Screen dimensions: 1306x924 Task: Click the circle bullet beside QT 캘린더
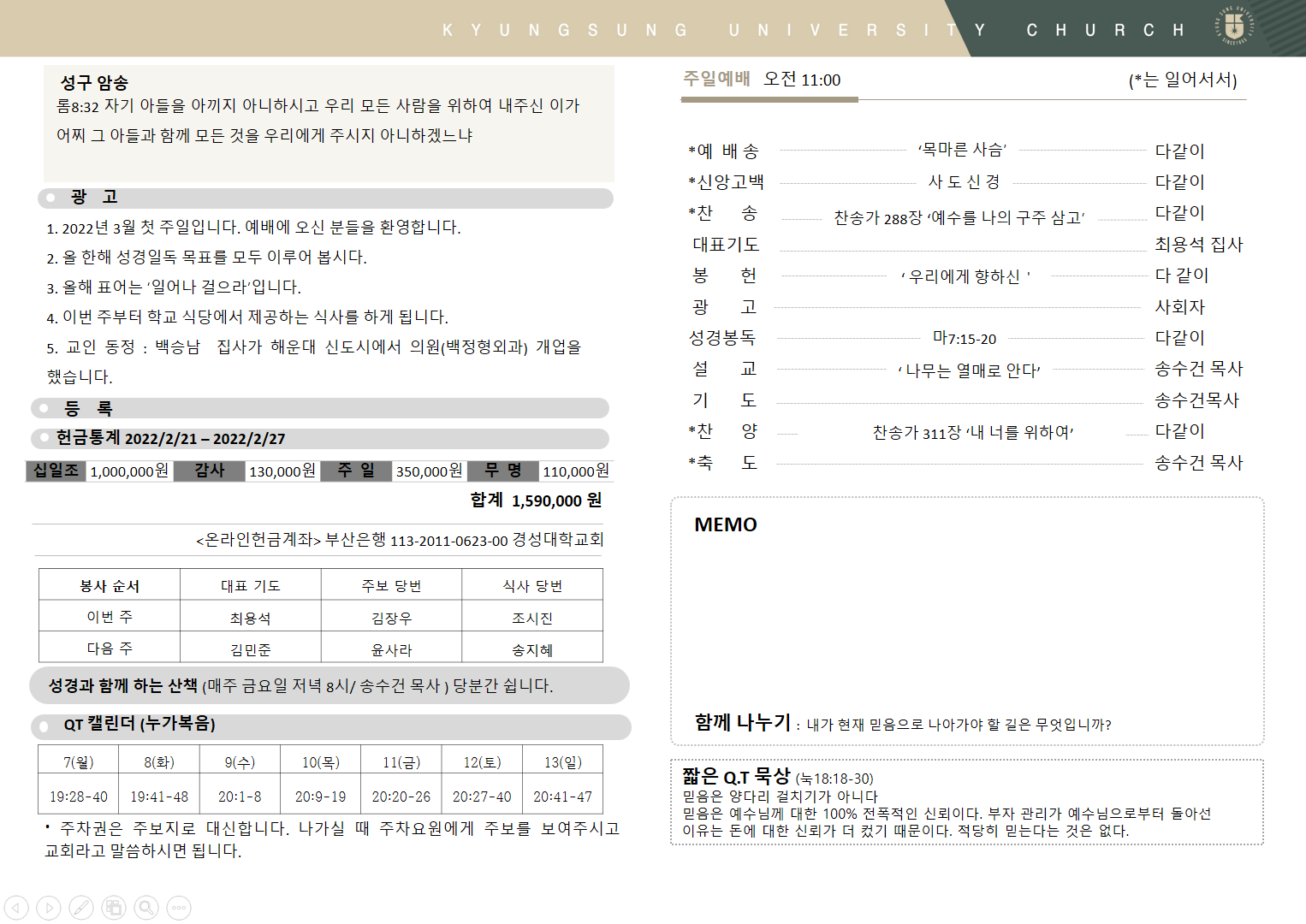44,727
